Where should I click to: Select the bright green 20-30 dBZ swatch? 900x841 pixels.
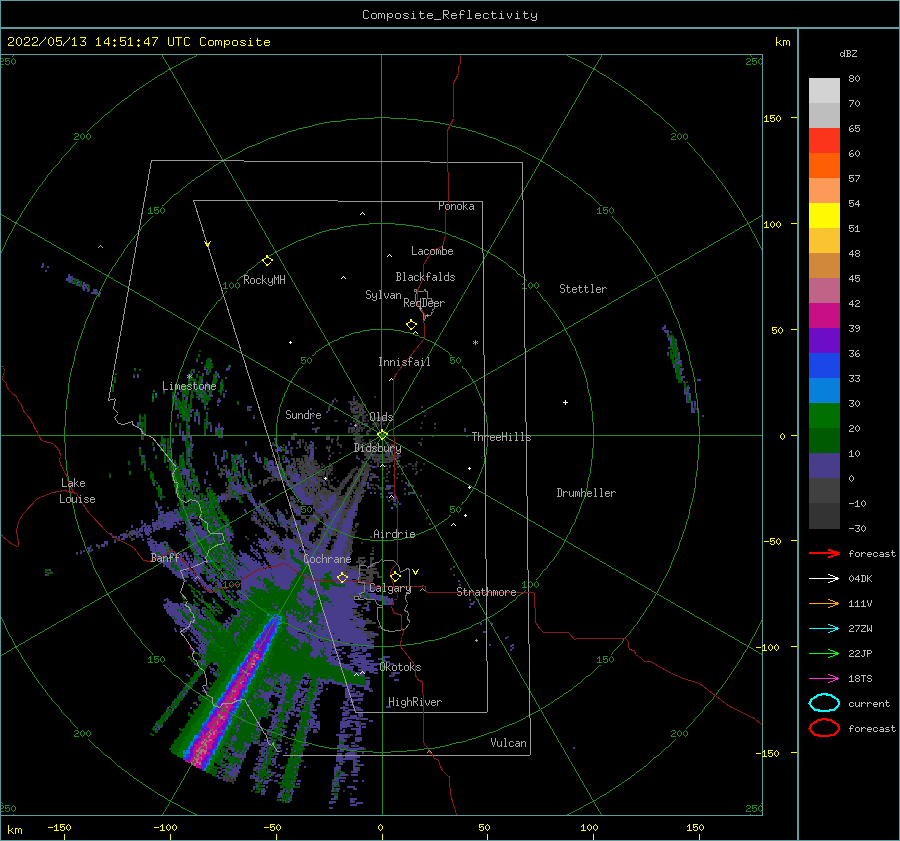coord(824,416)
